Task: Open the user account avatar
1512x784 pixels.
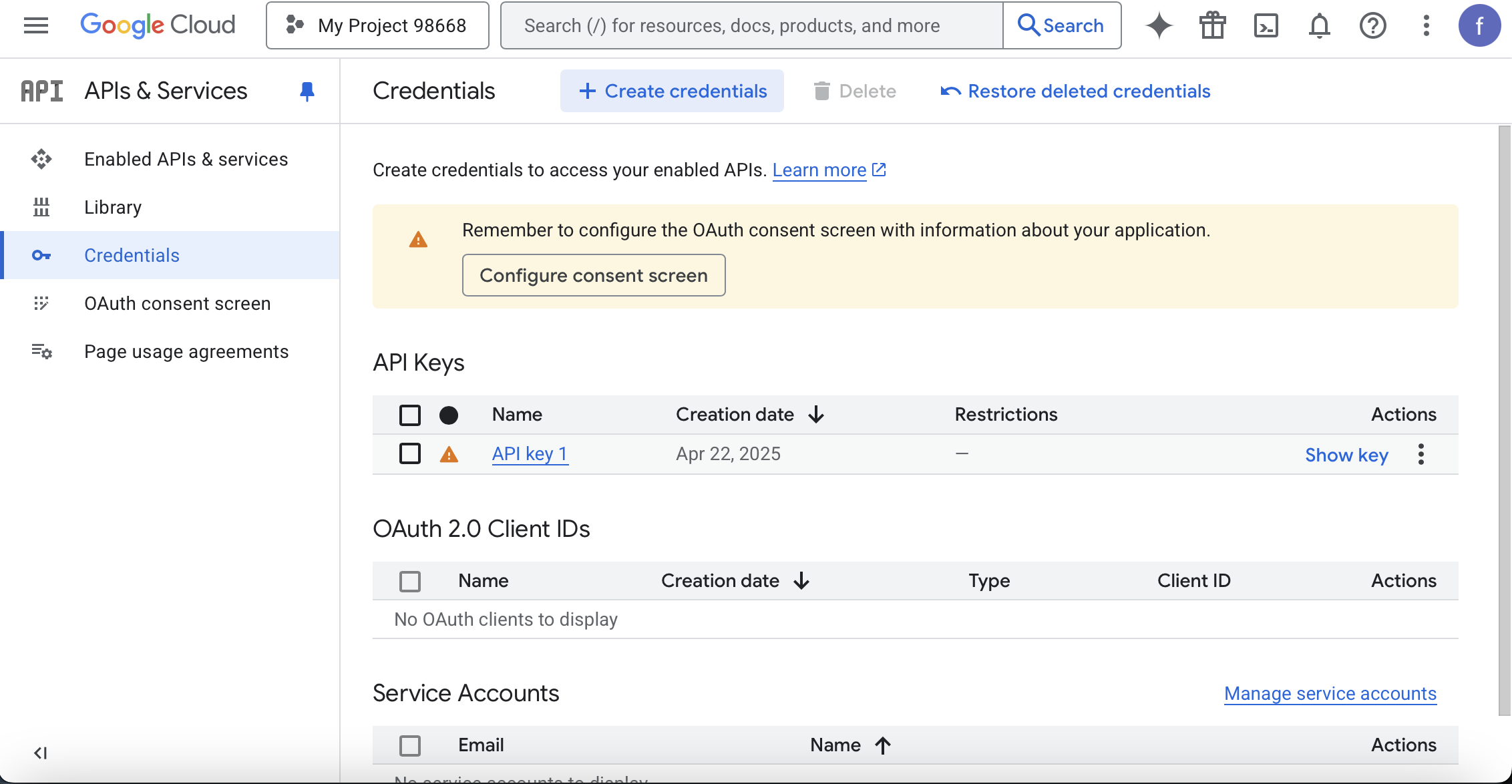Action: pyautogui.click(x=1479, y=25)
